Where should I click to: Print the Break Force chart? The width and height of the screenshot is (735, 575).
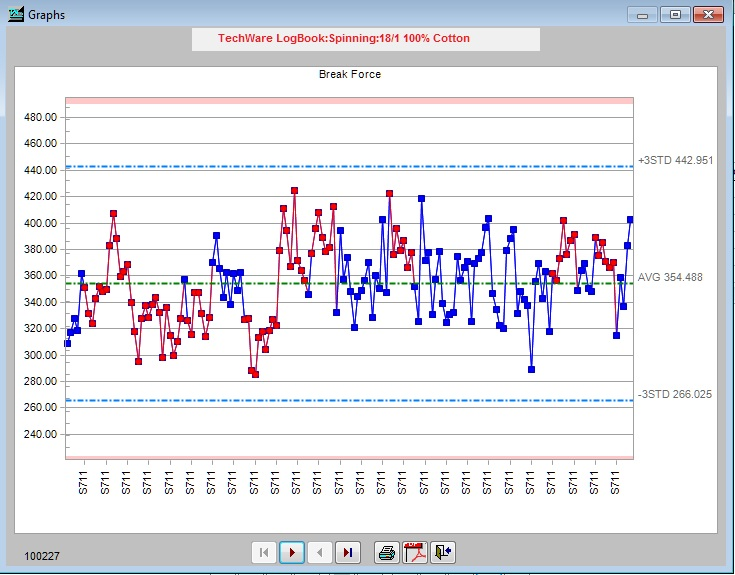click(x=387, y=553)
